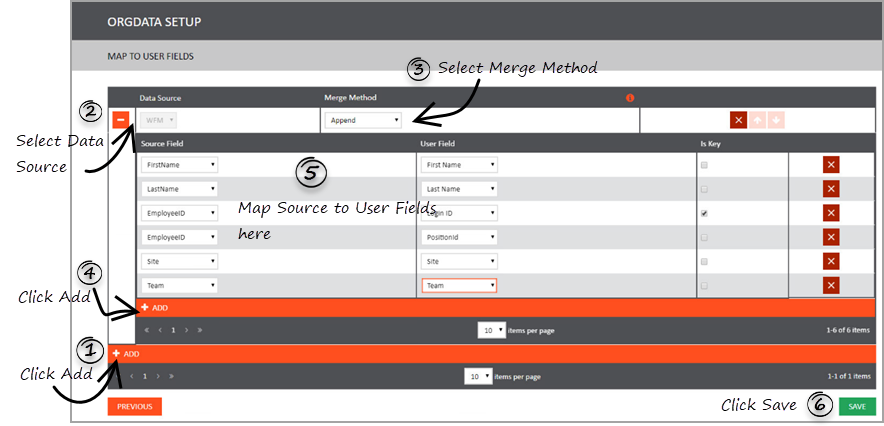Image resolution: width=884 pixels, height=426 pixels.
Task: Enable Is Key for Site row
Action: pos(705,261)
